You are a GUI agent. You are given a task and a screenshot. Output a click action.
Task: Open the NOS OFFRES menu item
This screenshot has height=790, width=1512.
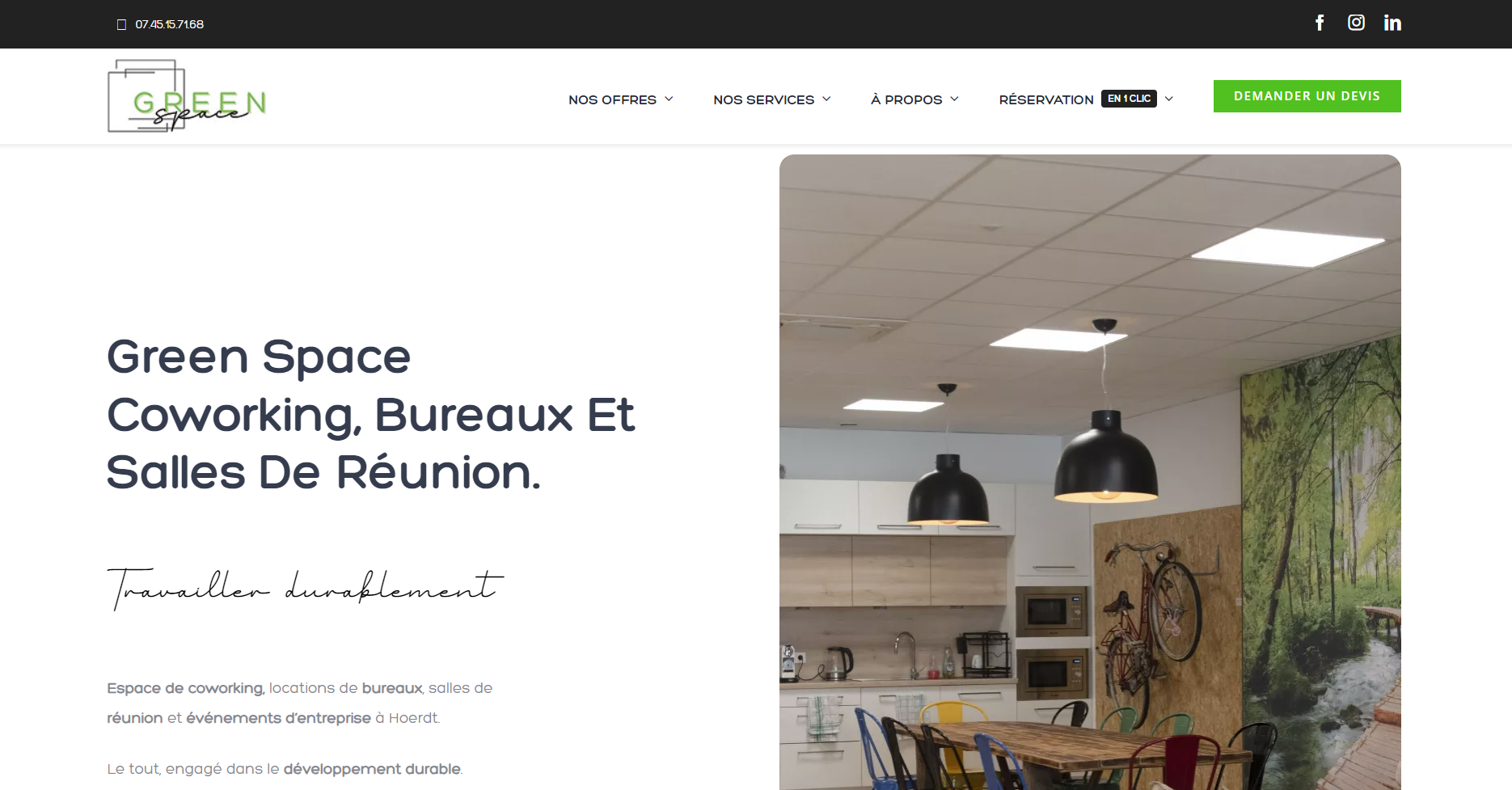[x=612, y=99]
